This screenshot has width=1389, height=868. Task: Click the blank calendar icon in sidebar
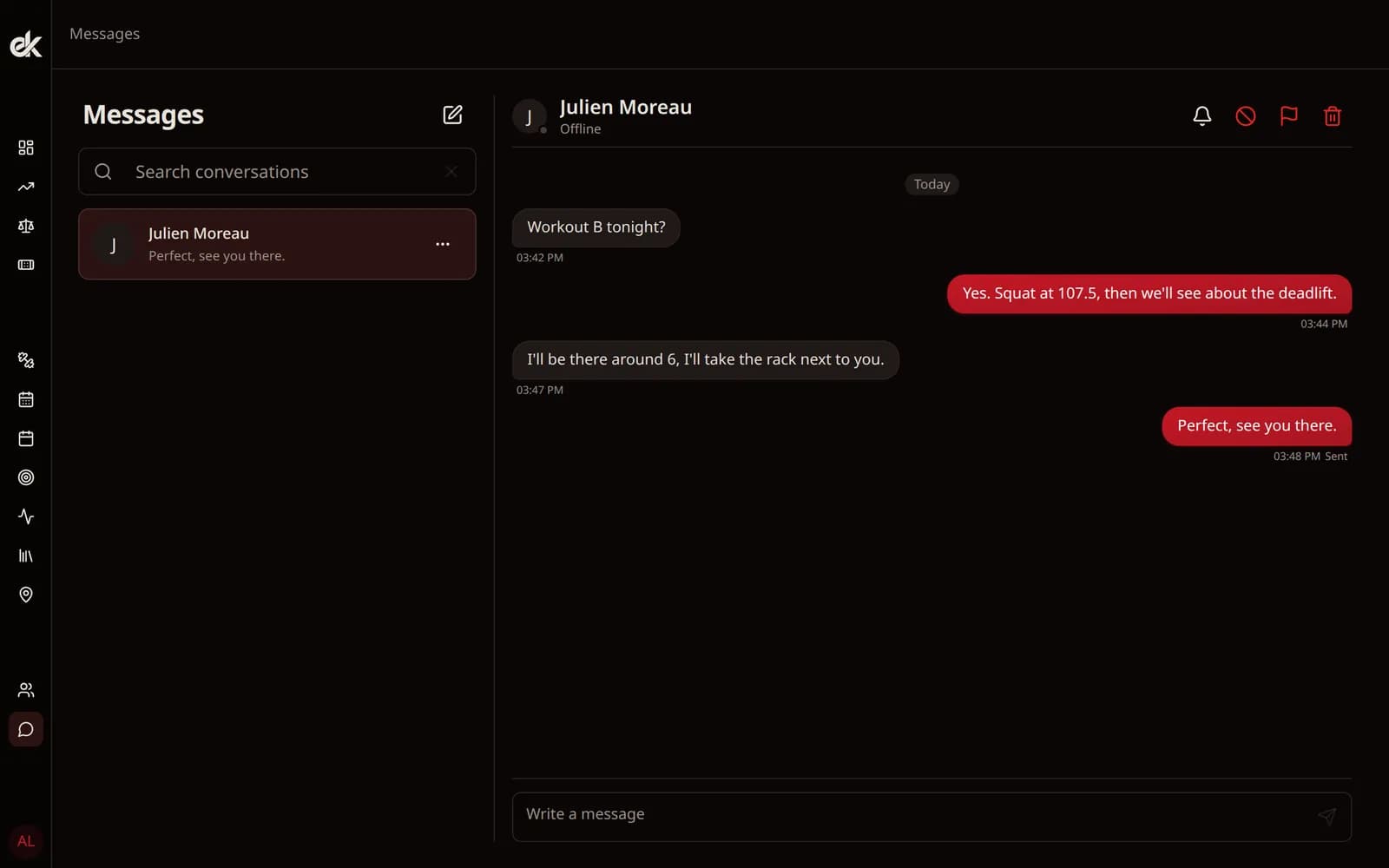26,438
